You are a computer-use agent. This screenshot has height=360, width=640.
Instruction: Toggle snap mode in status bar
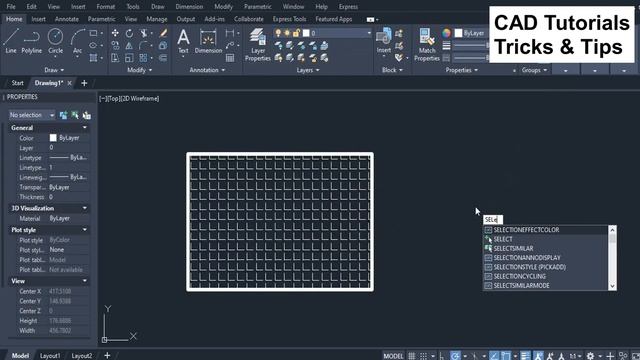(424, 356)
